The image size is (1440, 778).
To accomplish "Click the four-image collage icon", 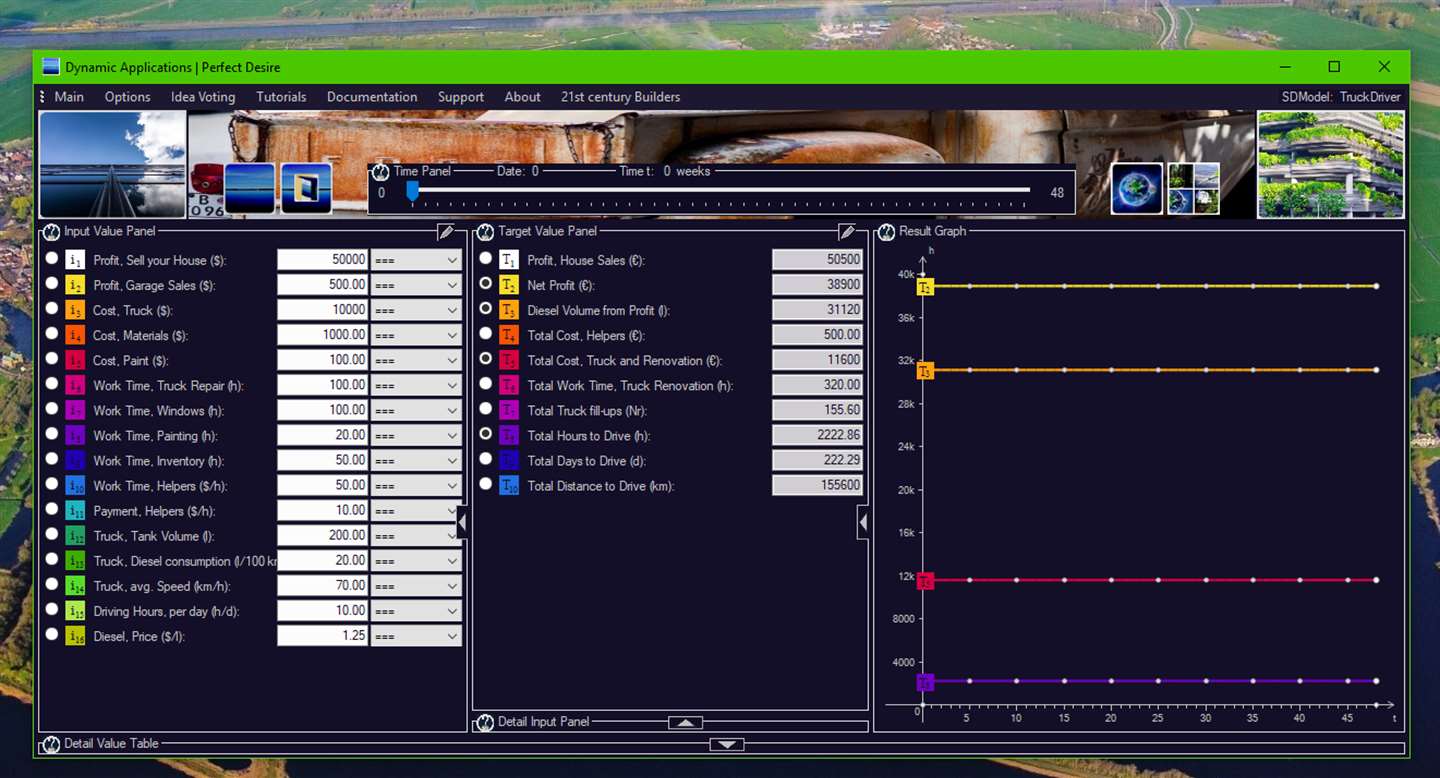I will tap(1194, 188).
